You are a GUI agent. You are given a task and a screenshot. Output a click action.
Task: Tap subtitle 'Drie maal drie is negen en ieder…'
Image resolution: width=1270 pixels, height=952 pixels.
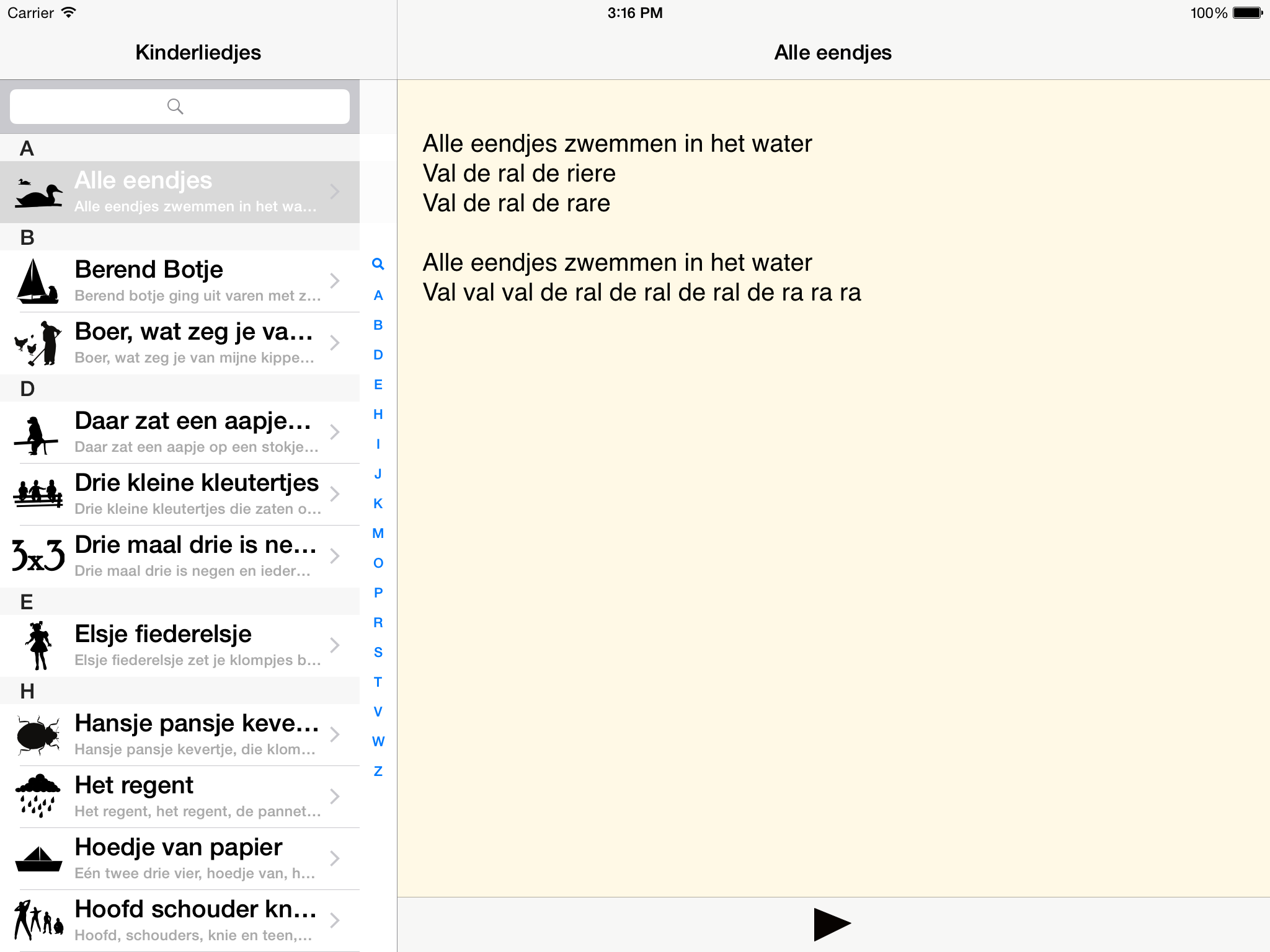click(x=192, y=571)
